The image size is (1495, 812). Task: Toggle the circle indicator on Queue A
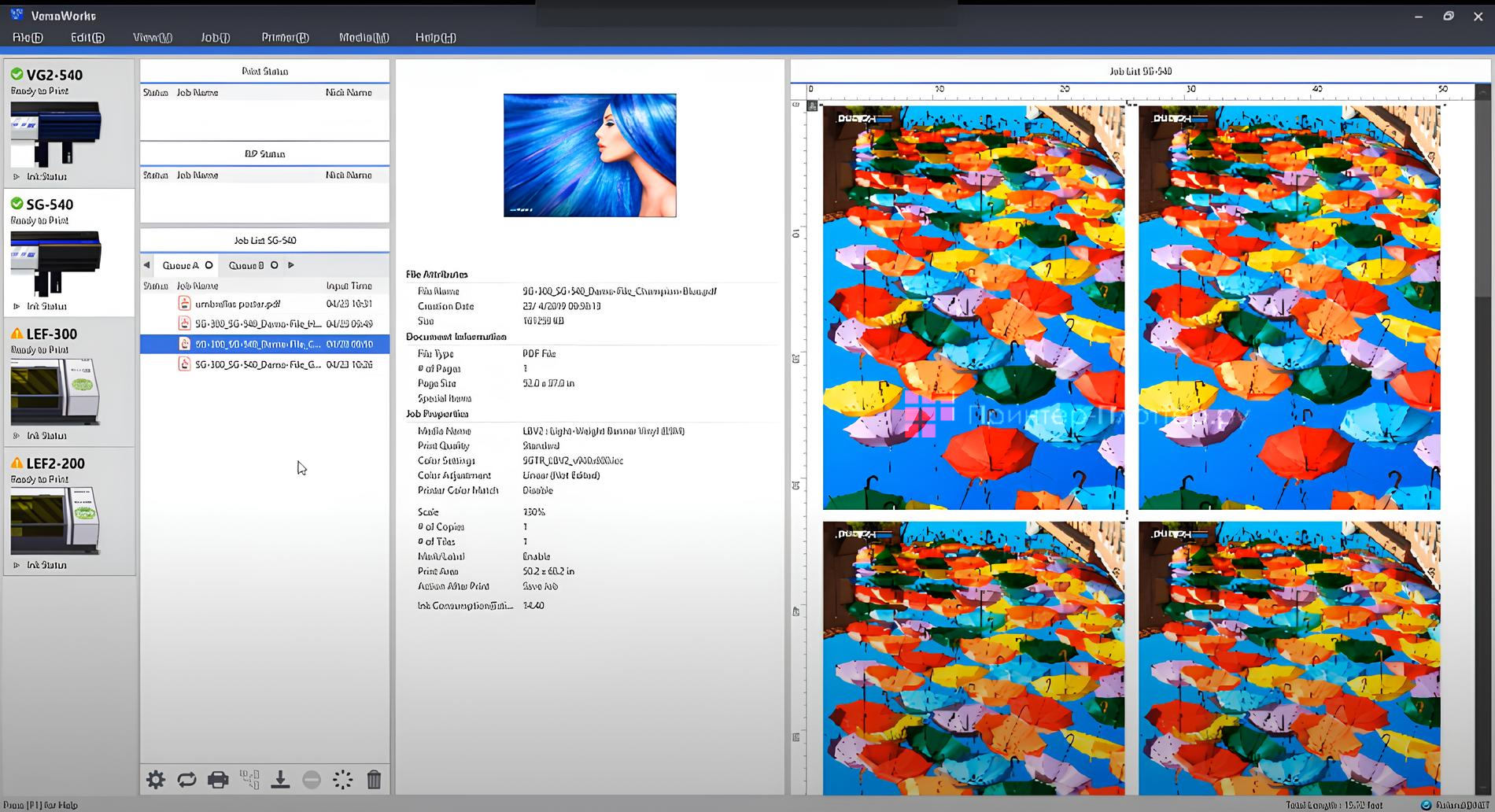pyautogui.click(x=209, y=265)
